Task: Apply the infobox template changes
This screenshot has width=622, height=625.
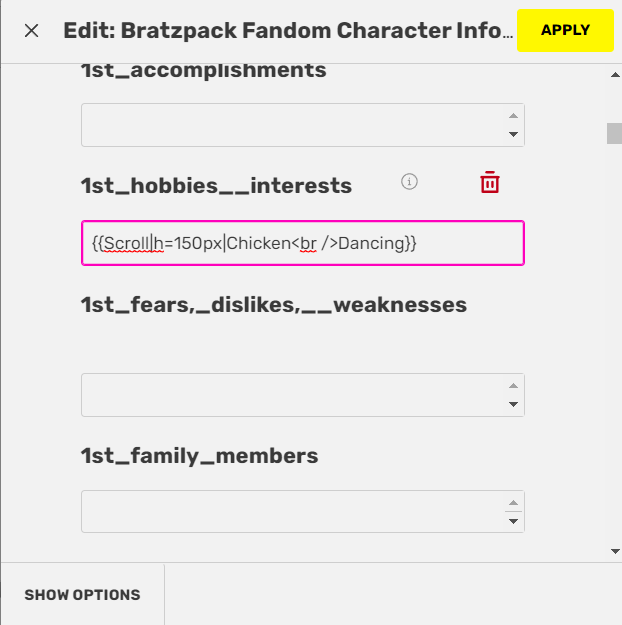Action: [x=565, y=30]
